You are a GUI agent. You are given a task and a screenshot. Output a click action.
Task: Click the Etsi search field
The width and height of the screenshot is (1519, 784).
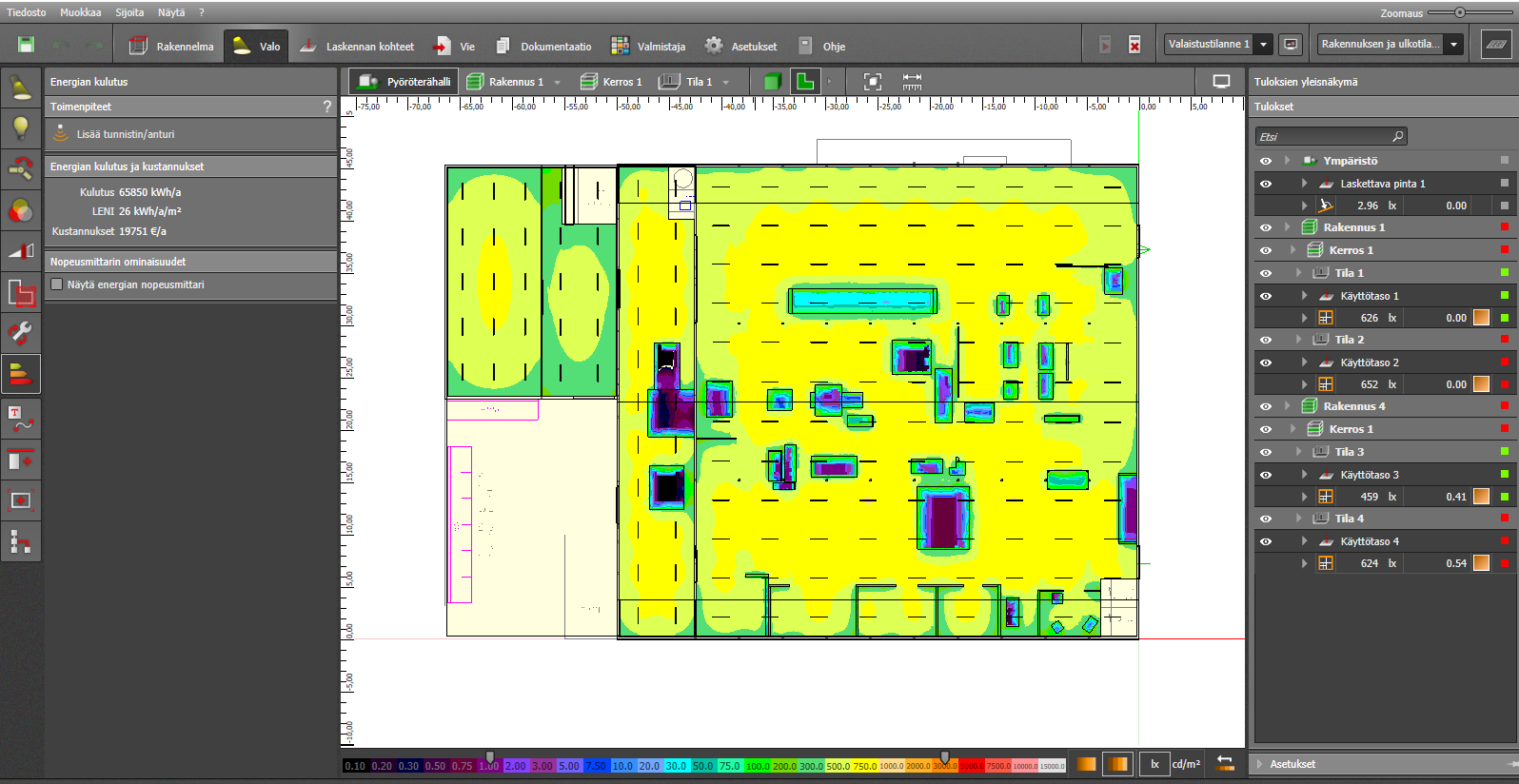pyautogui.click(x=1330, y=136)
